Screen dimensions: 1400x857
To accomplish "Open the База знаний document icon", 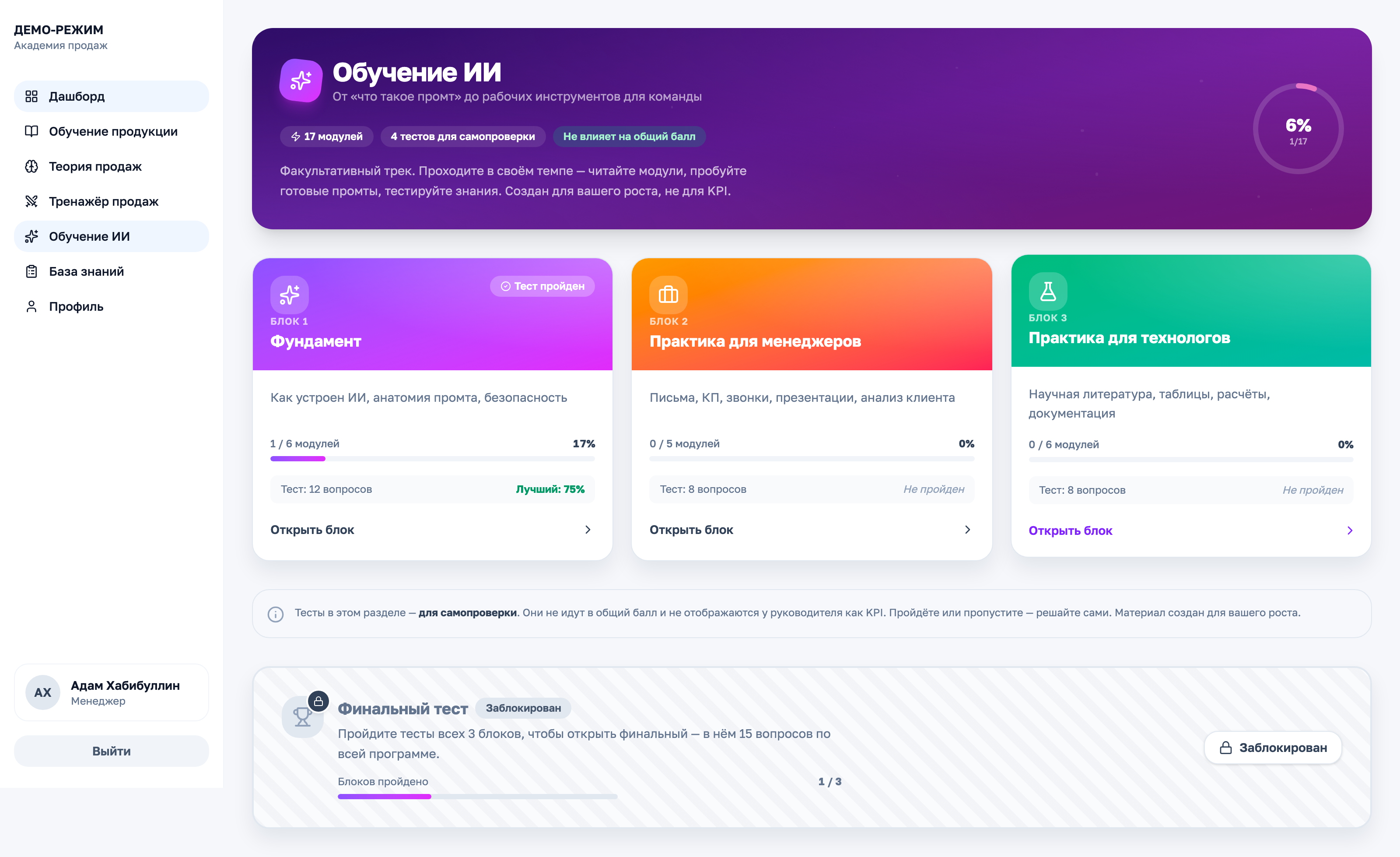I will pyautogui.click(x=32, y=271).
